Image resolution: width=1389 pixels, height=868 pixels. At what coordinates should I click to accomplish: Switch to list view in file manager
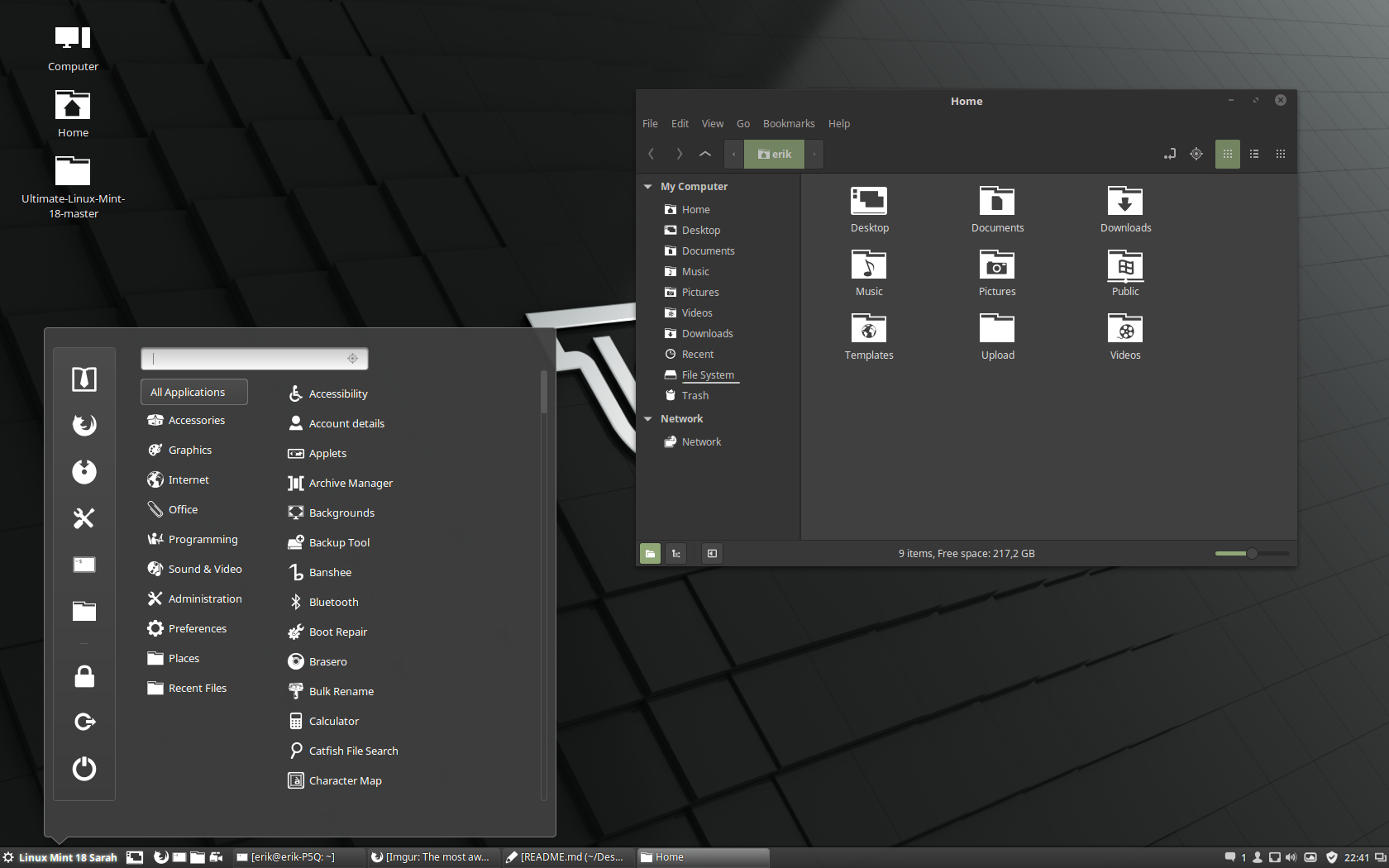click(x=1254, y=154)
